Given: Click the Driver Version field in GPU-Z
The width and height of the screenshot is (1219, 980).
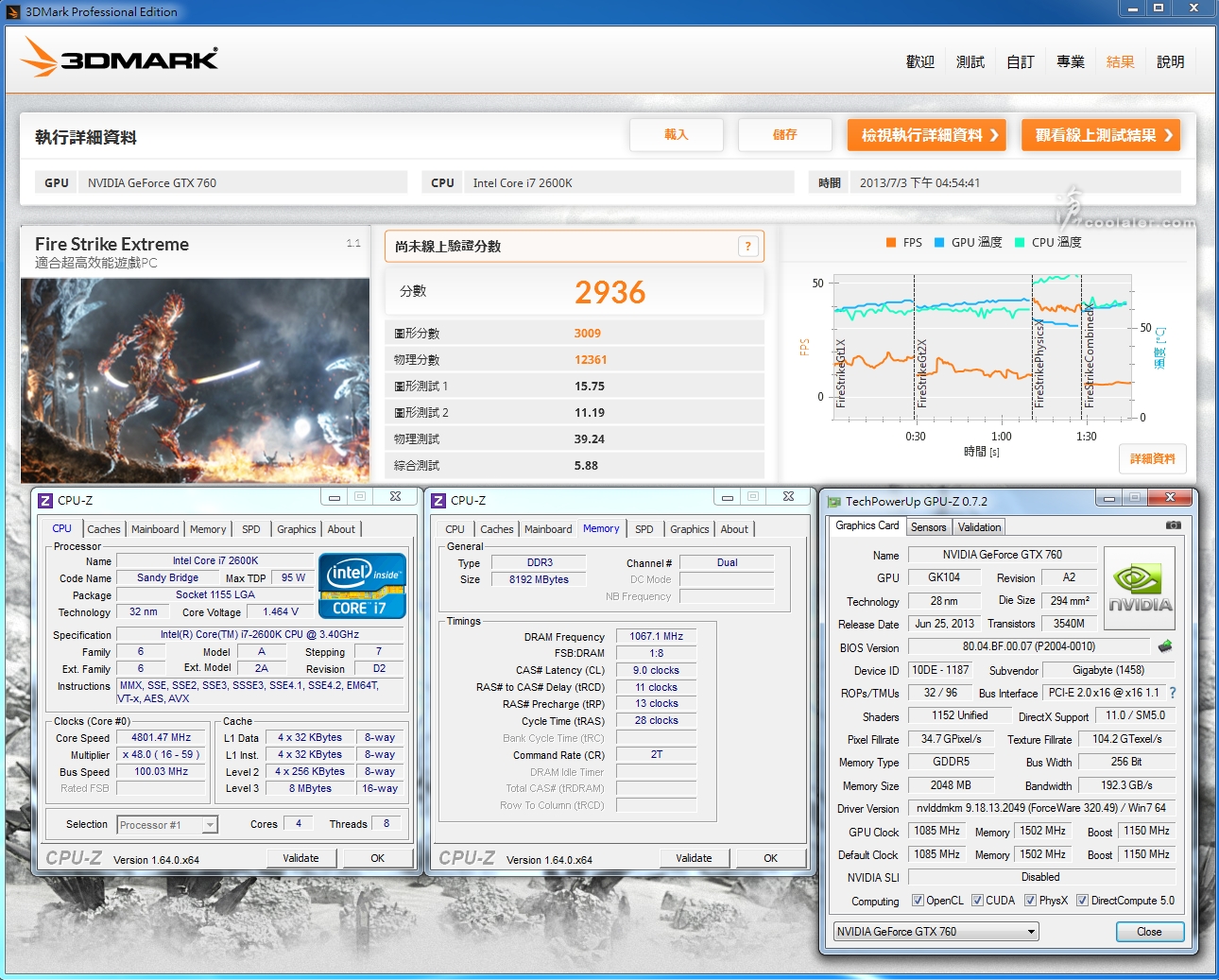Looking at the screenshot, I should (1040, 808).
